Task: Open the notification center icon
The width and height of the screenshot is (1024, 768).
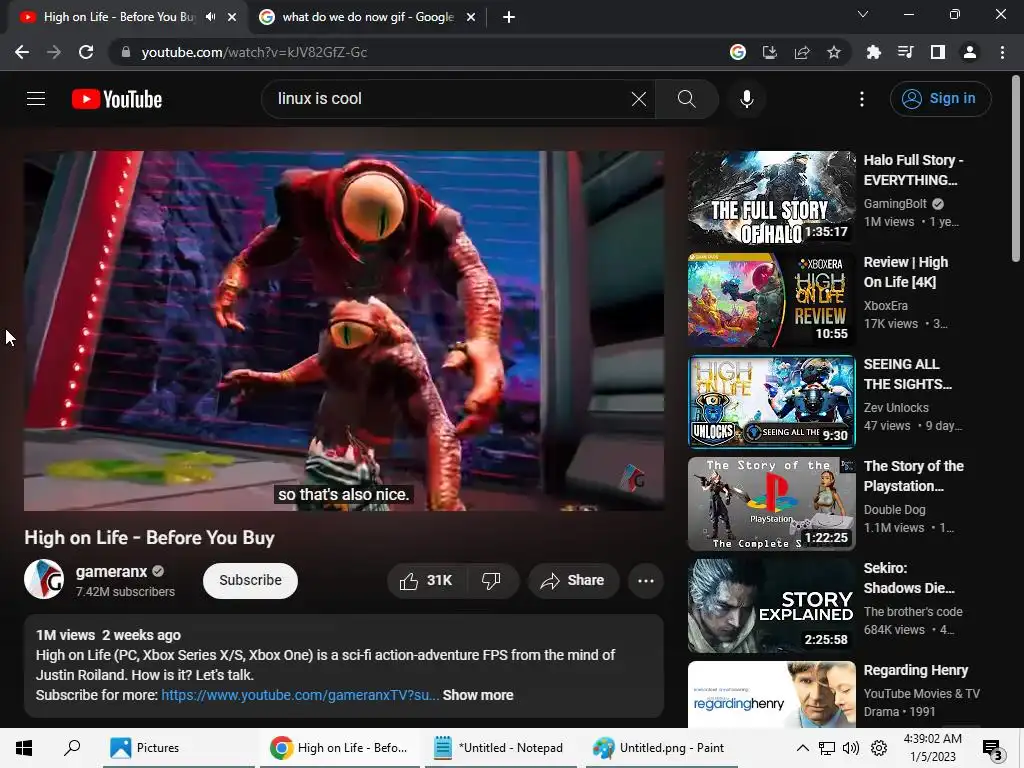Action: click(993, 749)
